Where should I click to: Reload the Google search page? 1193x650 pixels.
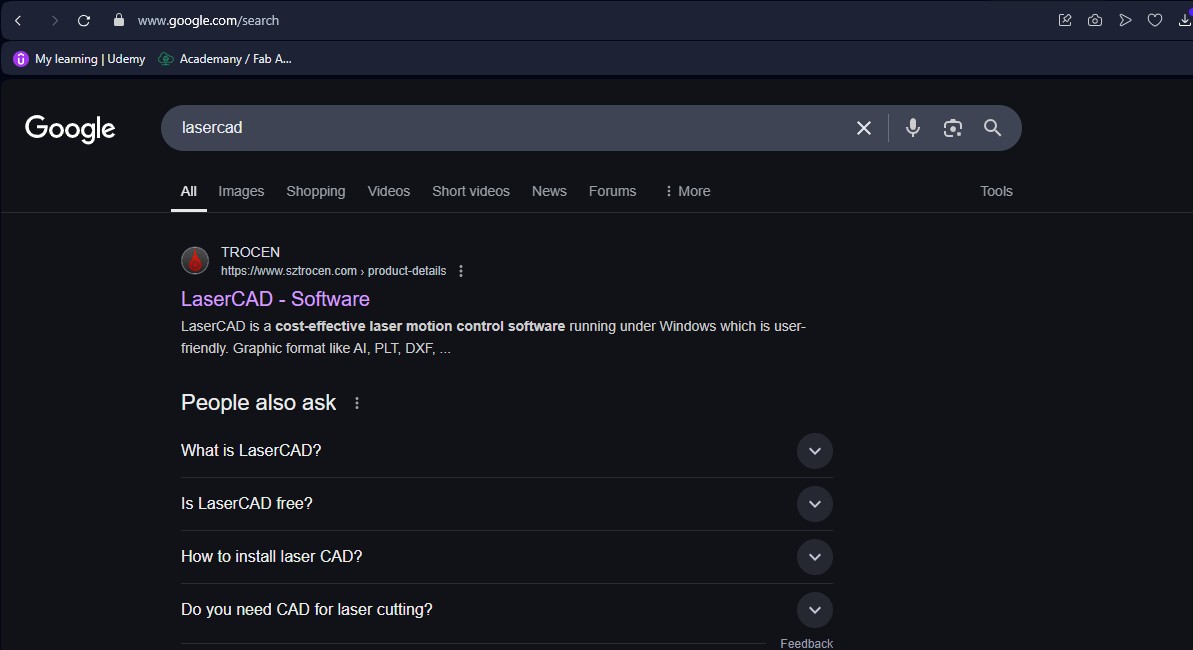coord(84,21)
